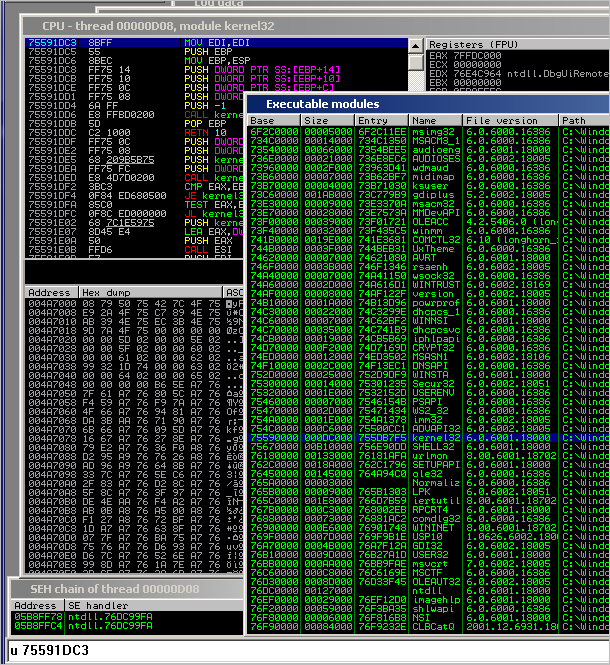
Task: Click the command input field at bottom
Action: click(x=300, y=650)
